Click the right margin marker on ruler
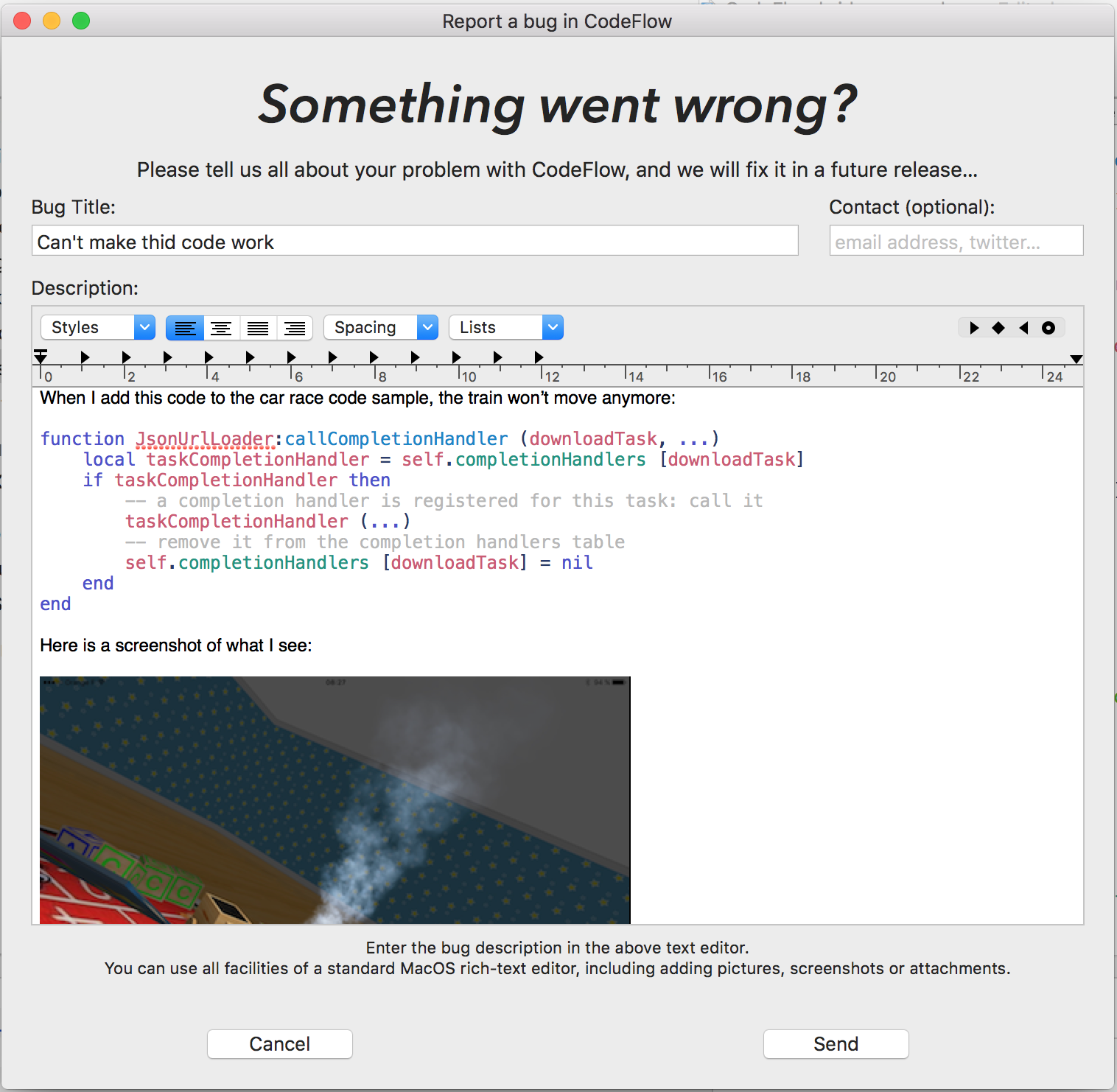This screenshot has width=1117, height=1092. coord(1076,359)
